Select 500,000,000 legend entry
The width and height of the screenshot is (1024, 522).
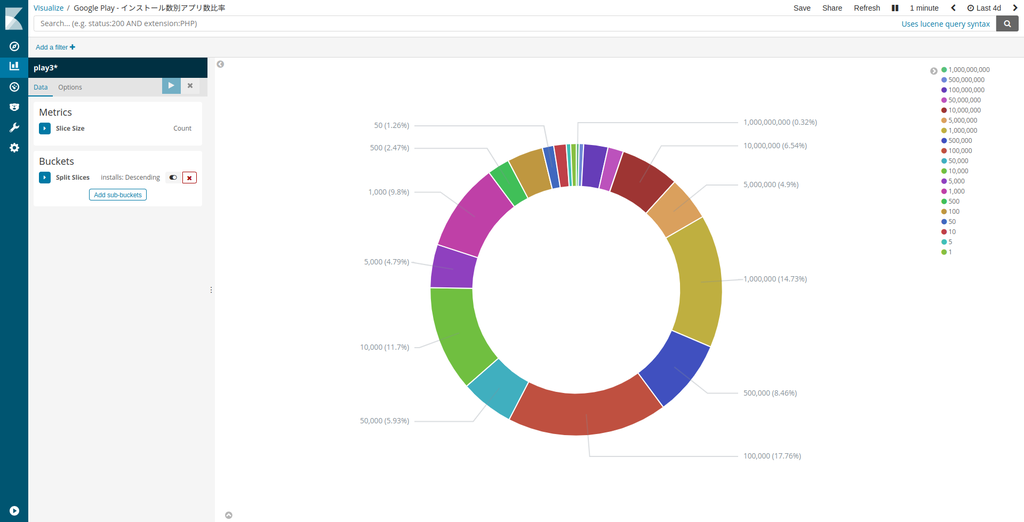click(x=963, y=80)
